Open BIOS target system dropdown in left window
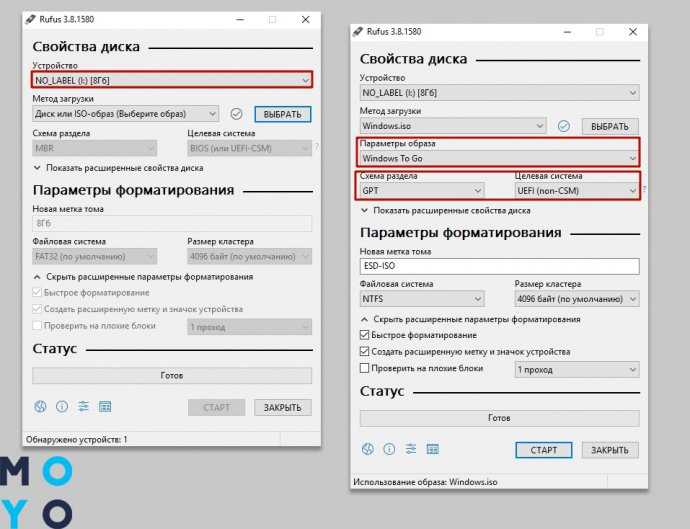Viewport: 690px width, 529px height. pos(250,148)
